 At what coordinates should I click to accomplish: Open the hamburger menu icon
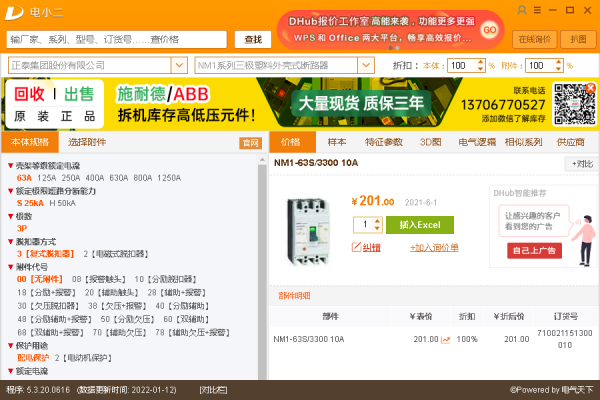537,10
